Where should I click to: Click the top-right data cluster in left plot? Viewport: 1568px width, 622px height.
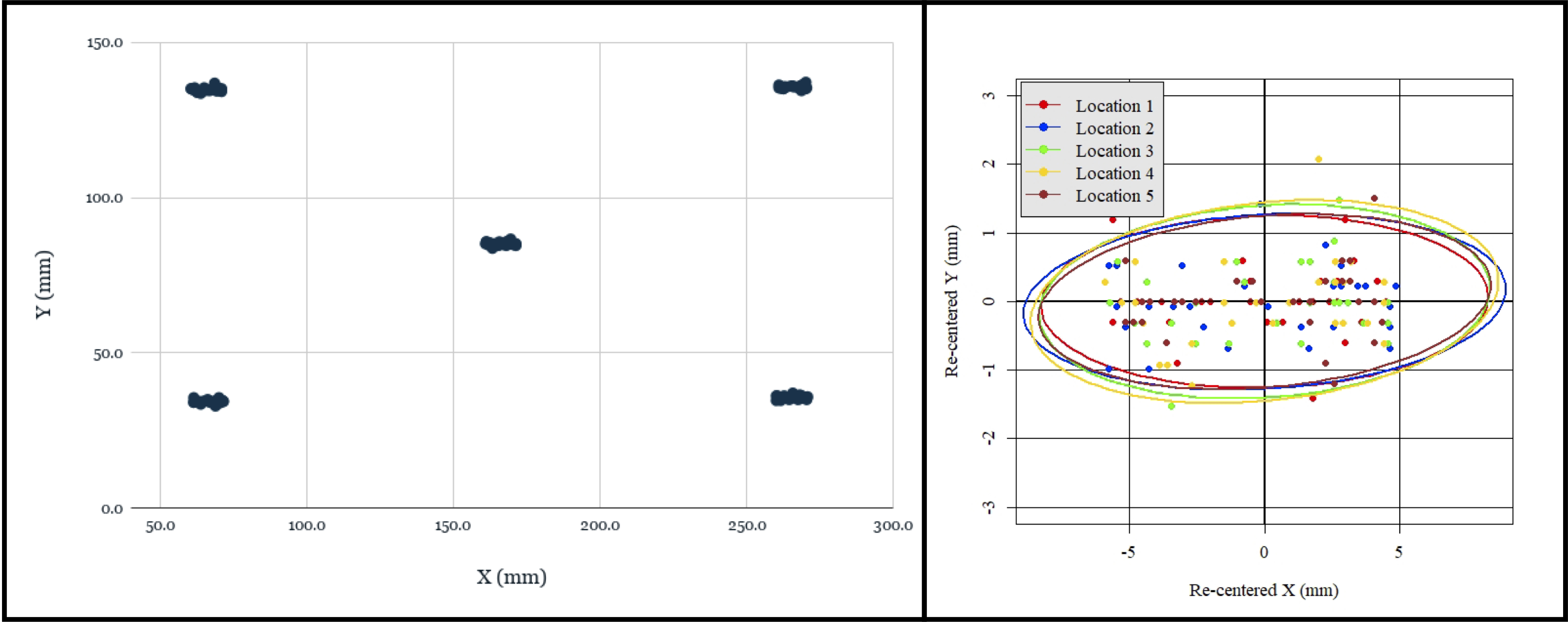[793, 86]
